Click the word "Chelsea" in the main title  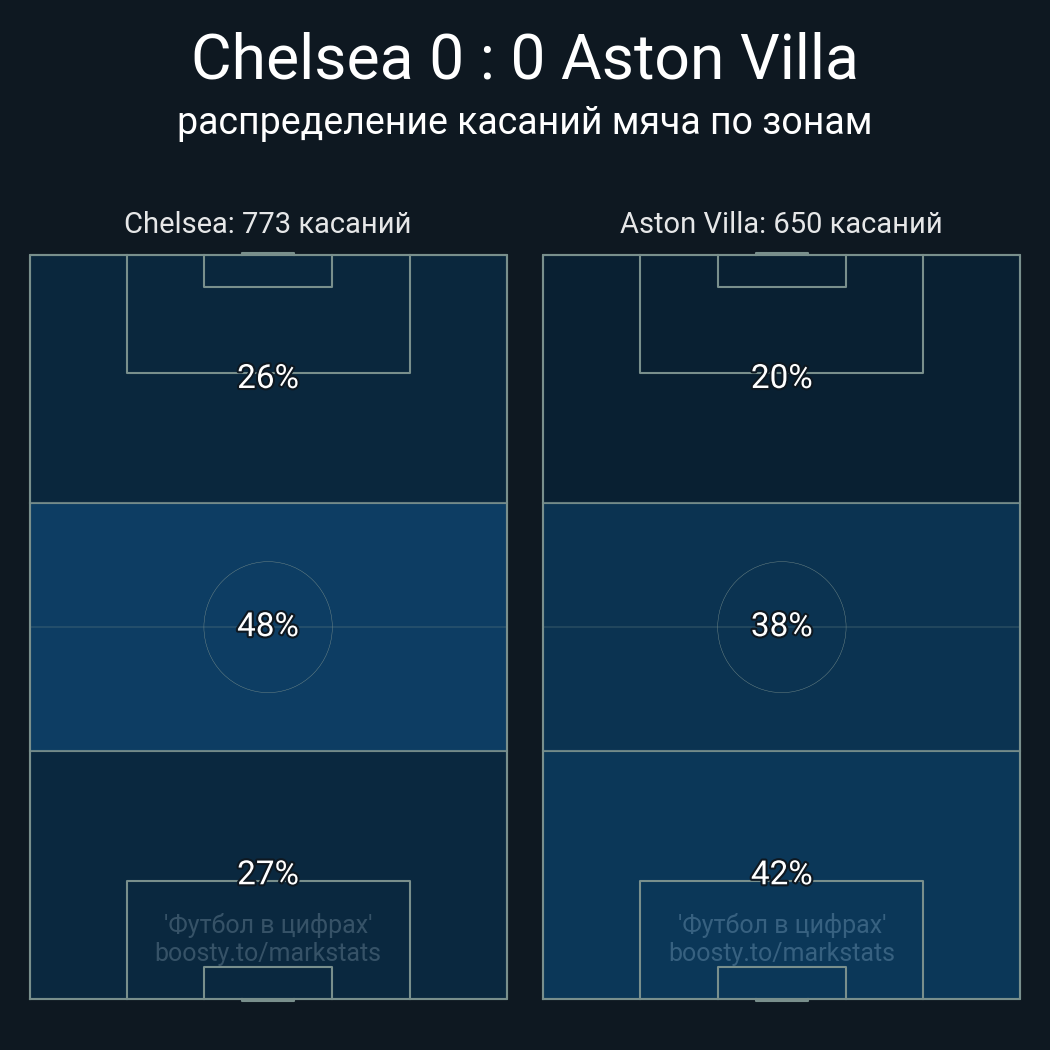tap(301, 58)
